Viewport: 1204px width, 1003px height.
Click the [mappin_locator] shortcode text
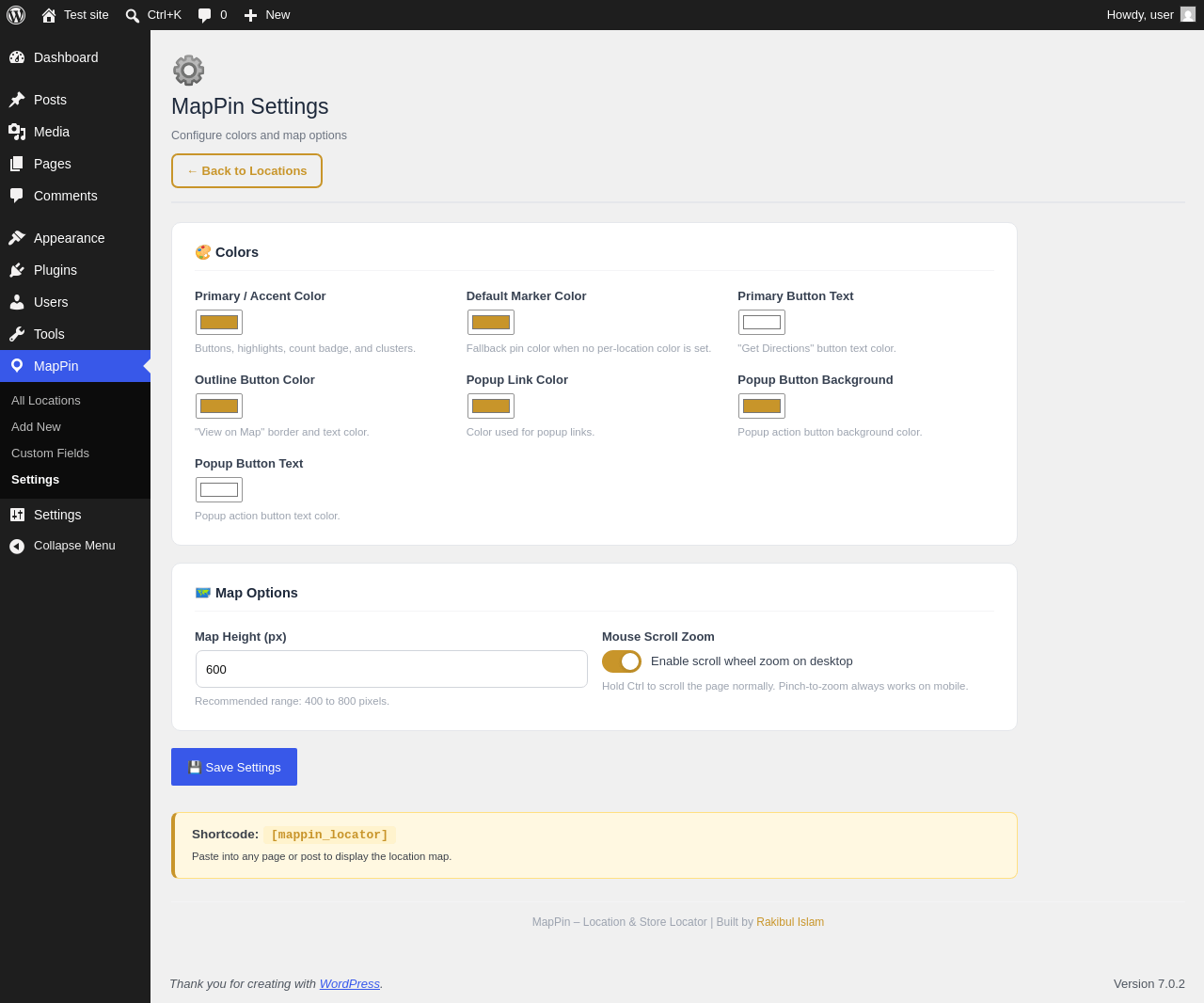[x=329, y=835]
